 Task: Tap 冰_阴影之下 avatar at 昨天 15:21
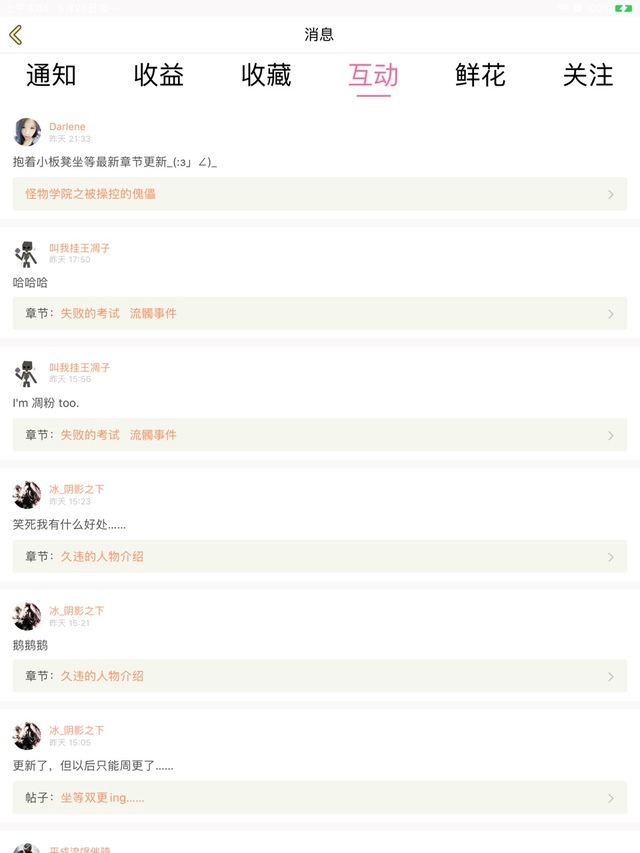pyautogui.click(x=27, y=615)
